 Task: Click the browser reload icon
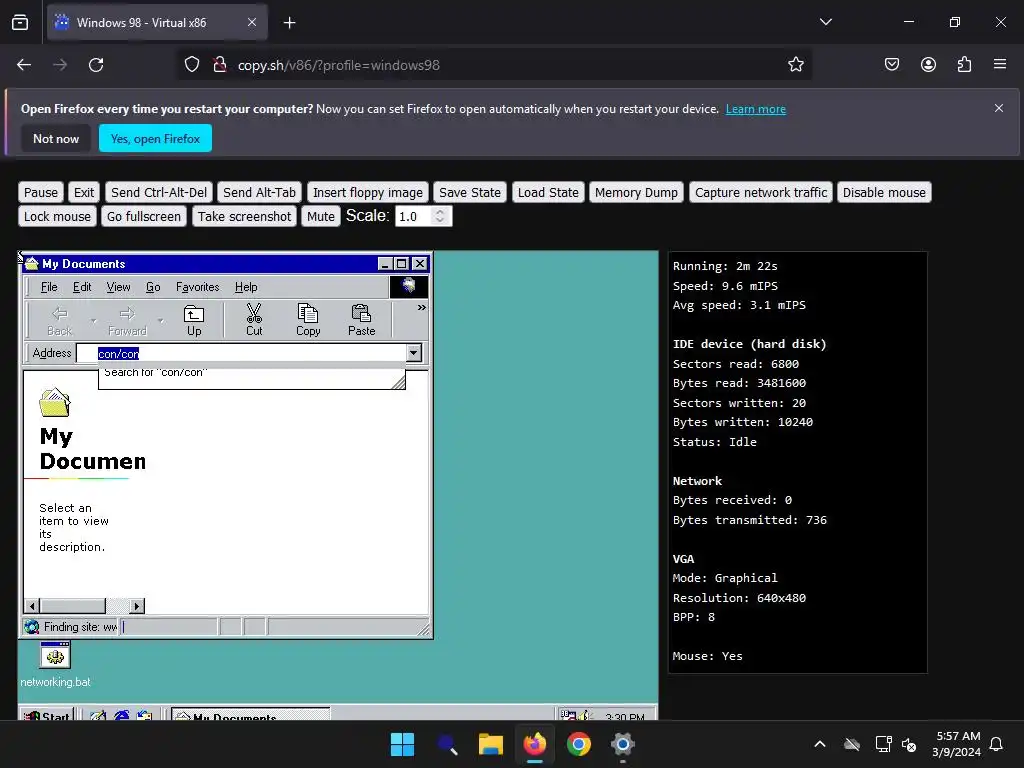point(96,65)
